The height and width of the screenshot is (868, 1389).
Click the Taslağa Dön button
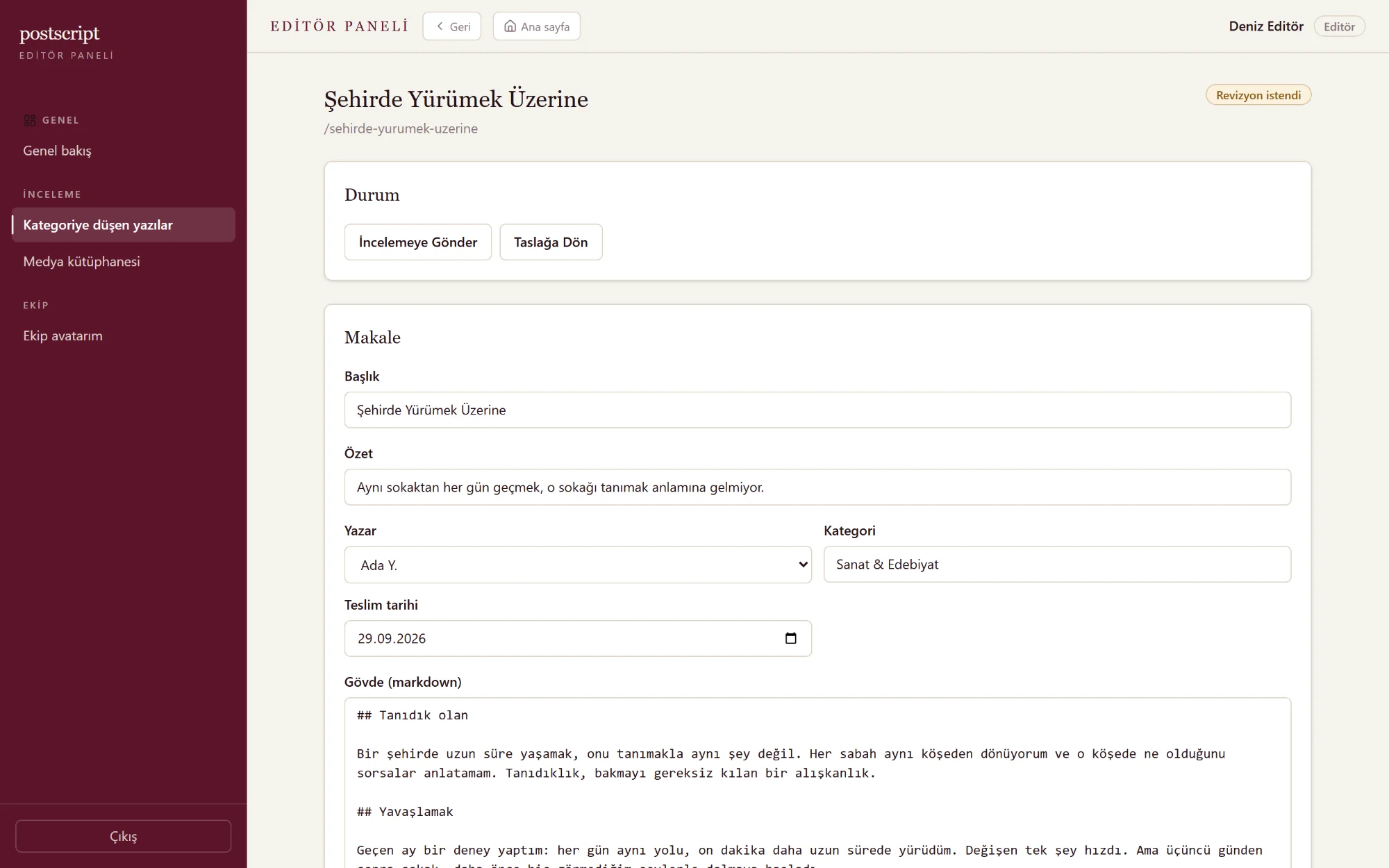(x=551, y=242)
